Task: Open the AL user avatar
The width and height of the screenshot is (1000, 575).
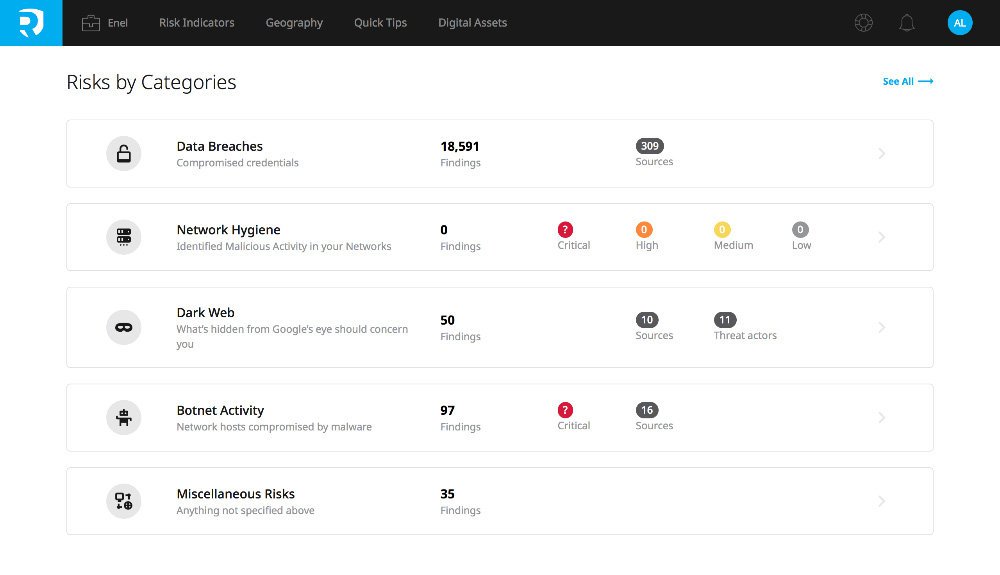Action: point(960,23)
